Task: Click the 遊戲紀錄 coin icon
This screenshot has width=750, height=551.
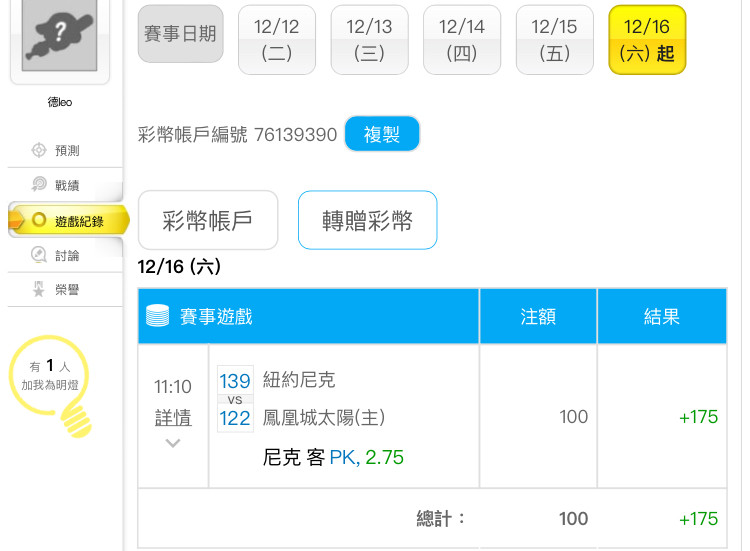Action: (39, 220)
